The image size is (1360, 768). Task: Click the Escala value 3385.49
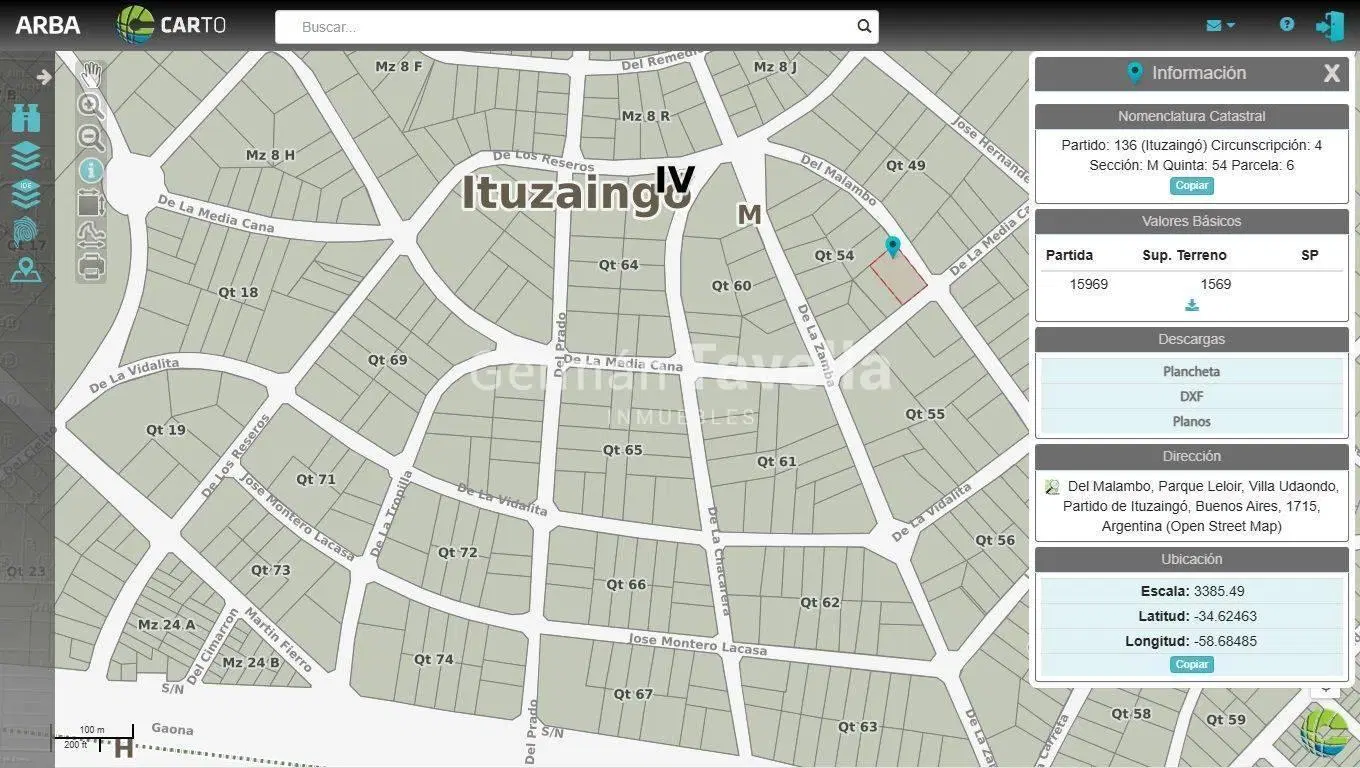1219,591
